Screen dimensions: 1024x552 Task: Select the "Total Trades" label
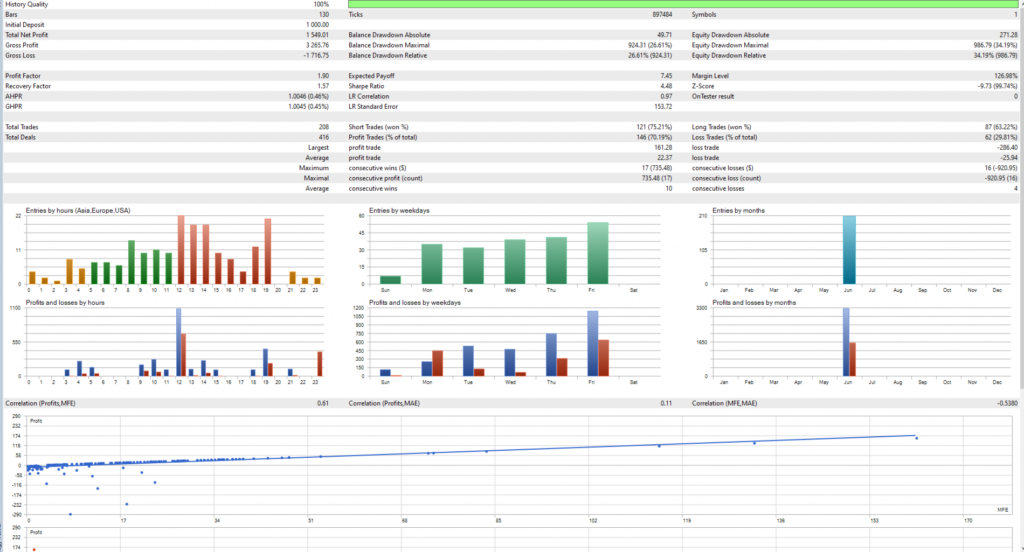click(22, 127)
